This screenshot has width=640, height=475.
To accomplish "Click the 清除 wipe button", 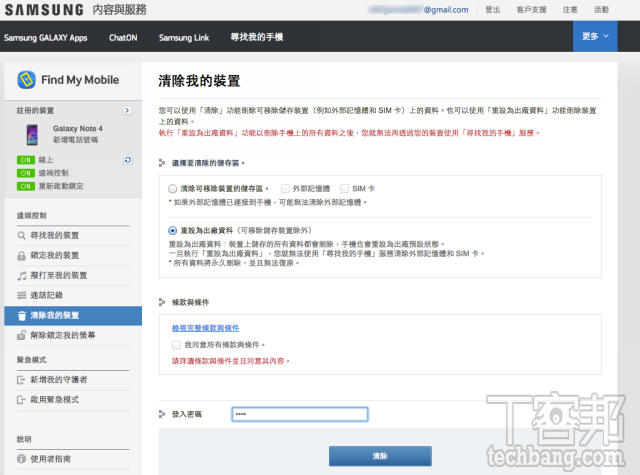I will tap(380, 456).
